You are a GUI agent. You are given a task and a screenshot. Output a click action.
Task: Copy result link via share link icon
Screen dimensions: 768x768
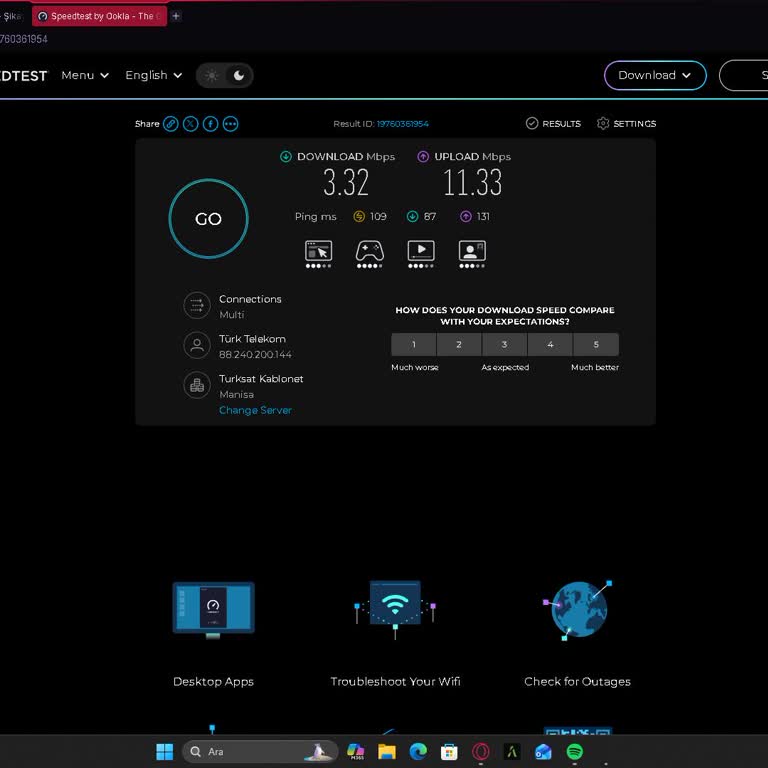tap(170, 124)
